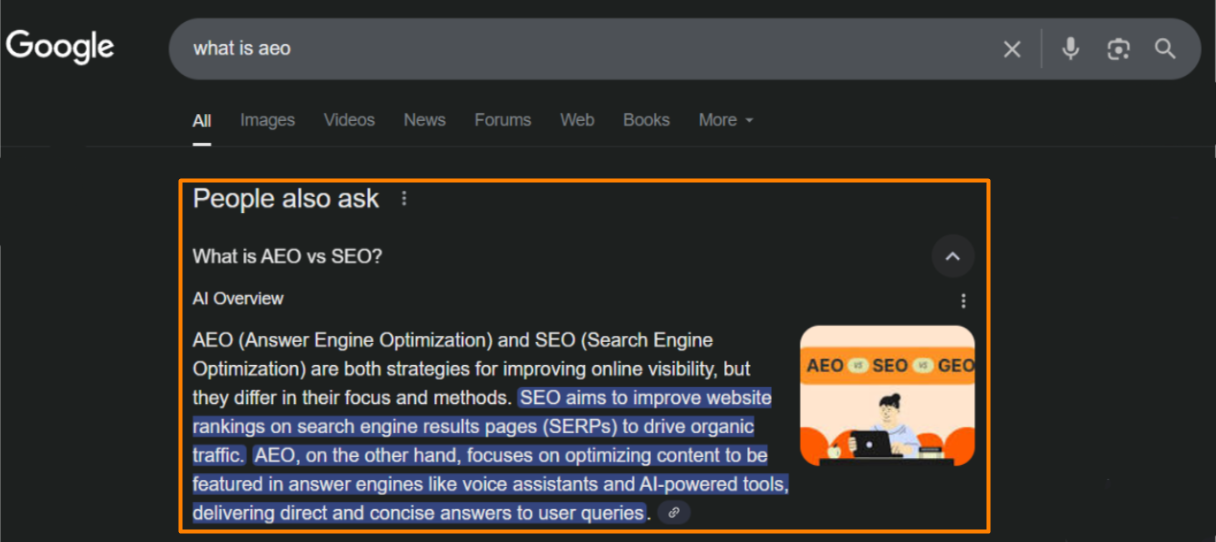Click the source link chip icon
This screenshot has width=1216, height=542.
pyautogui.click(x=674, y=513)
